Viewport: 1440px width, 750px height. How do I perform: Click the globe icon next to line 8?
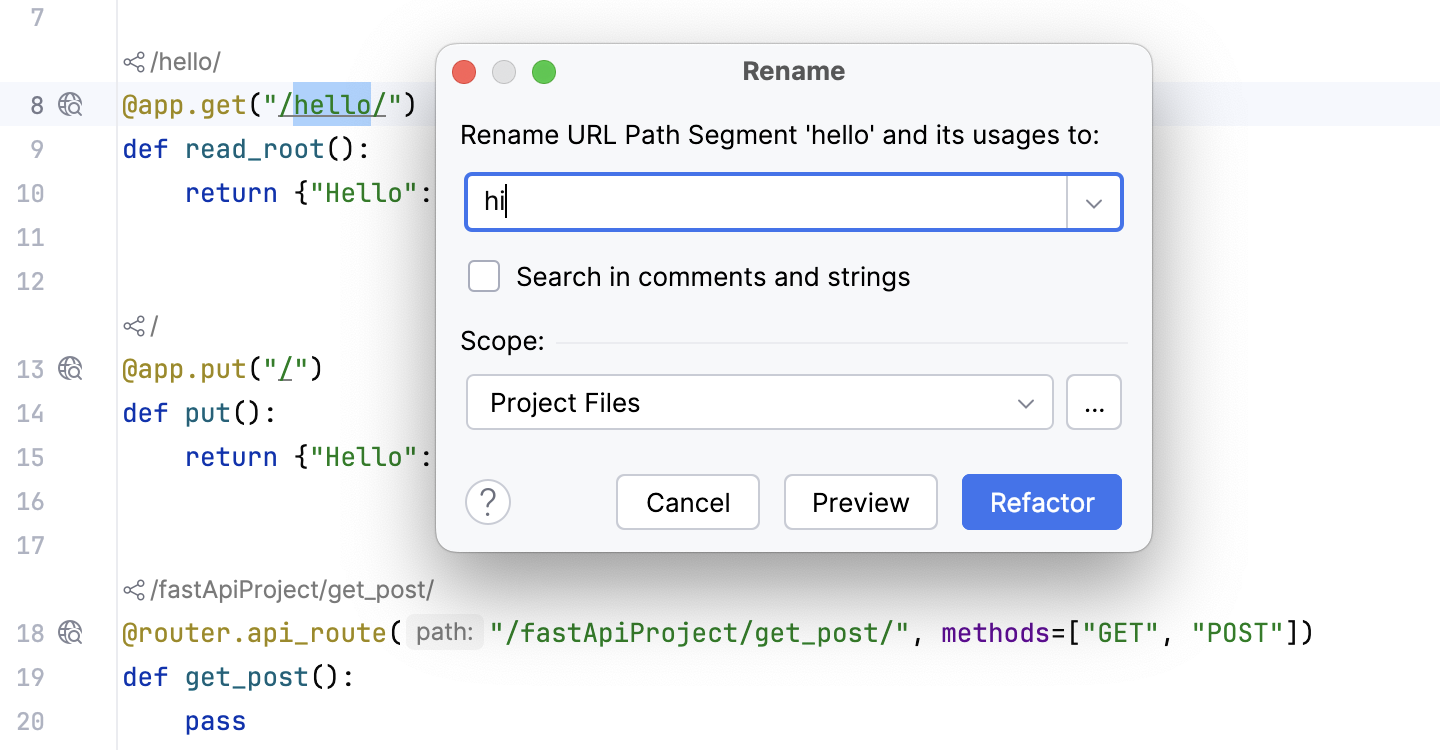click(x=68, y=104)
